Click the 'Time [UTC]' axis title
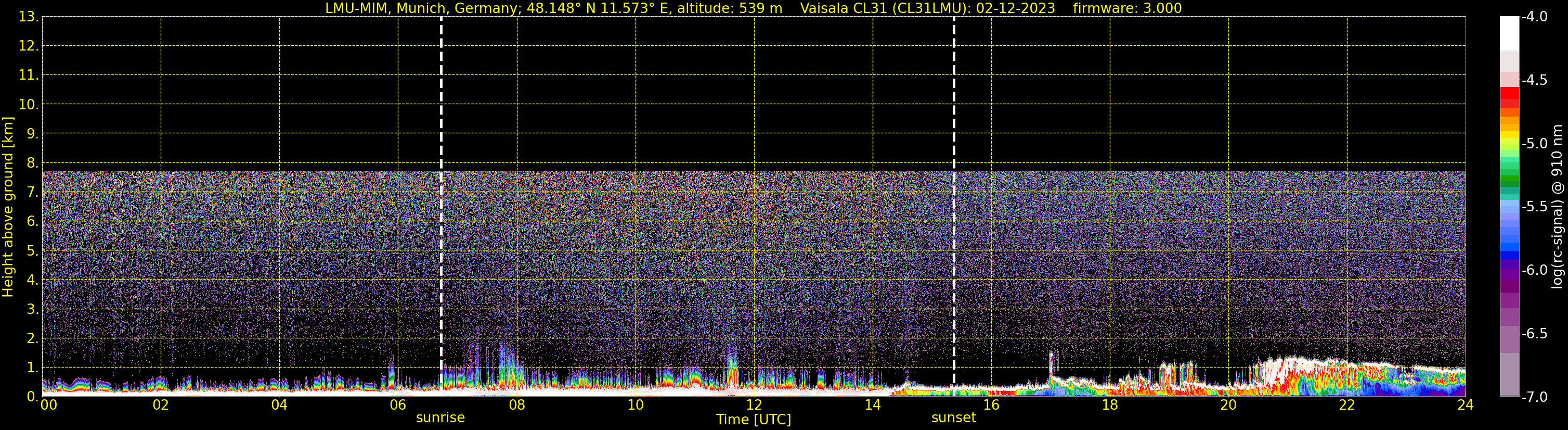The height and width of the screenshot is (430, 1568). [x=754, y=420]
